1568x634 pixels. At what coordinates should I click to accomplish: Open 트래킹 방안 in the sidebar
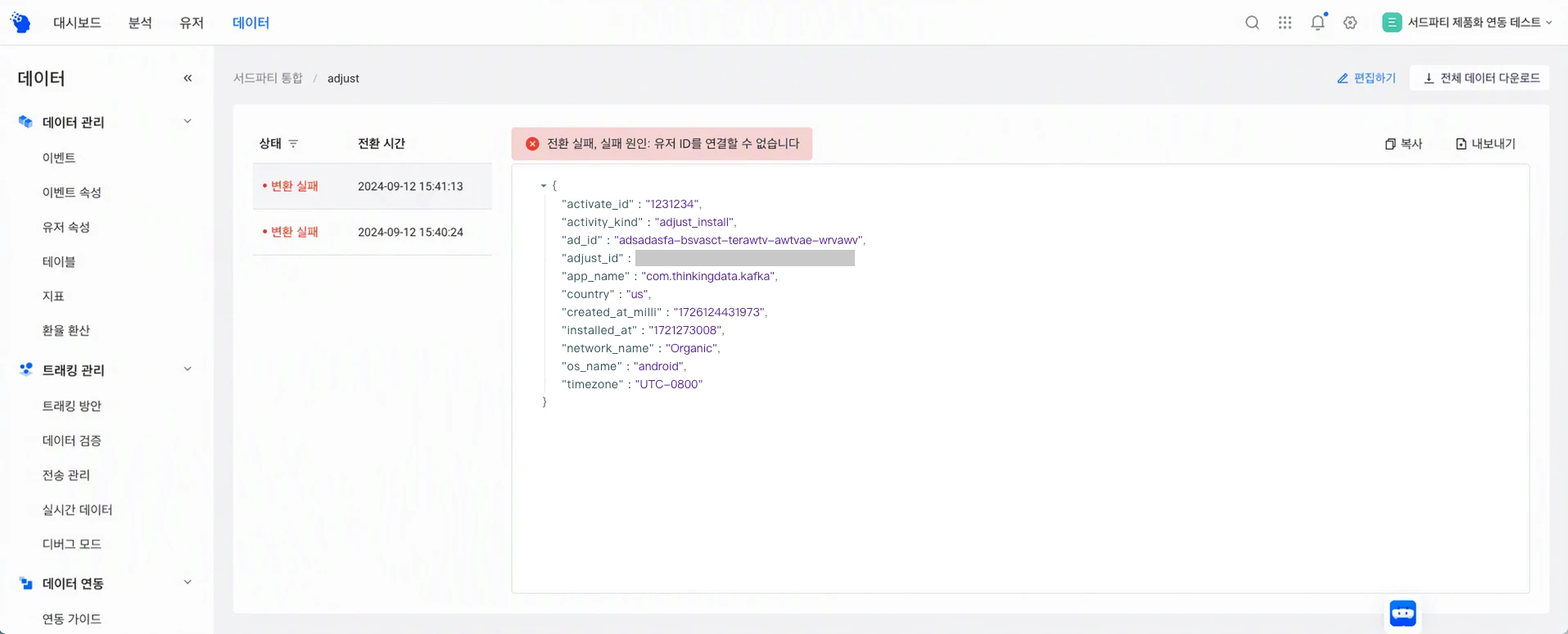point(72,405)
